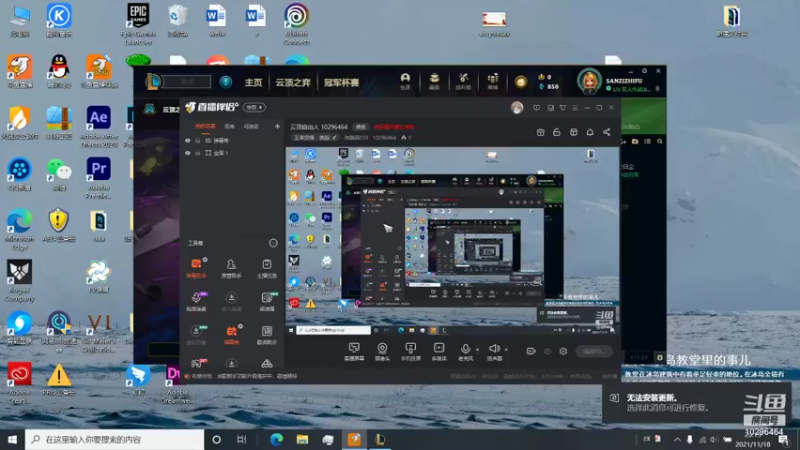The height and width of the screenshot is (450, 800).
Task: Click the 原画 quality button beside room title
Action: (361, 127)
